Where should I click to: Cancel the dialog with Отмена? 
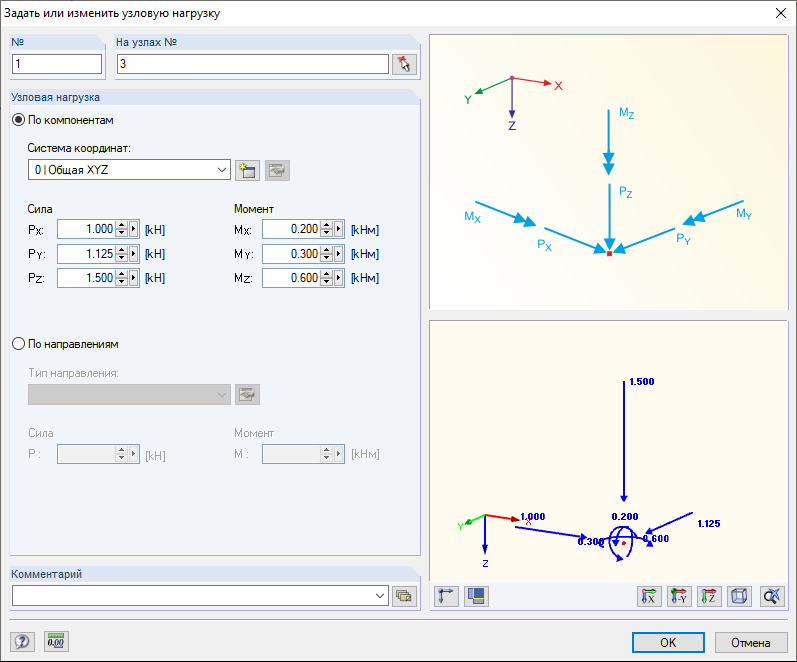751,643
